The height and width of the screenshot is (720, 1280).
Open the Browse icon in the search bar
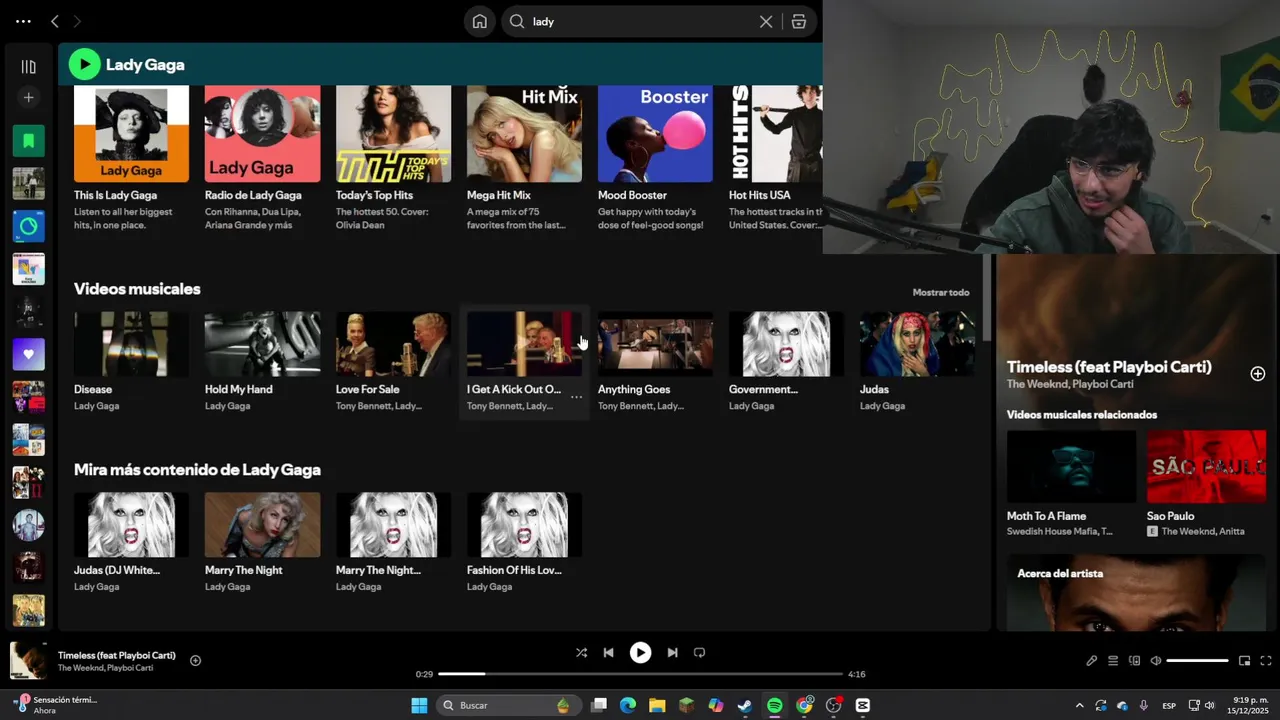[799, 21]
